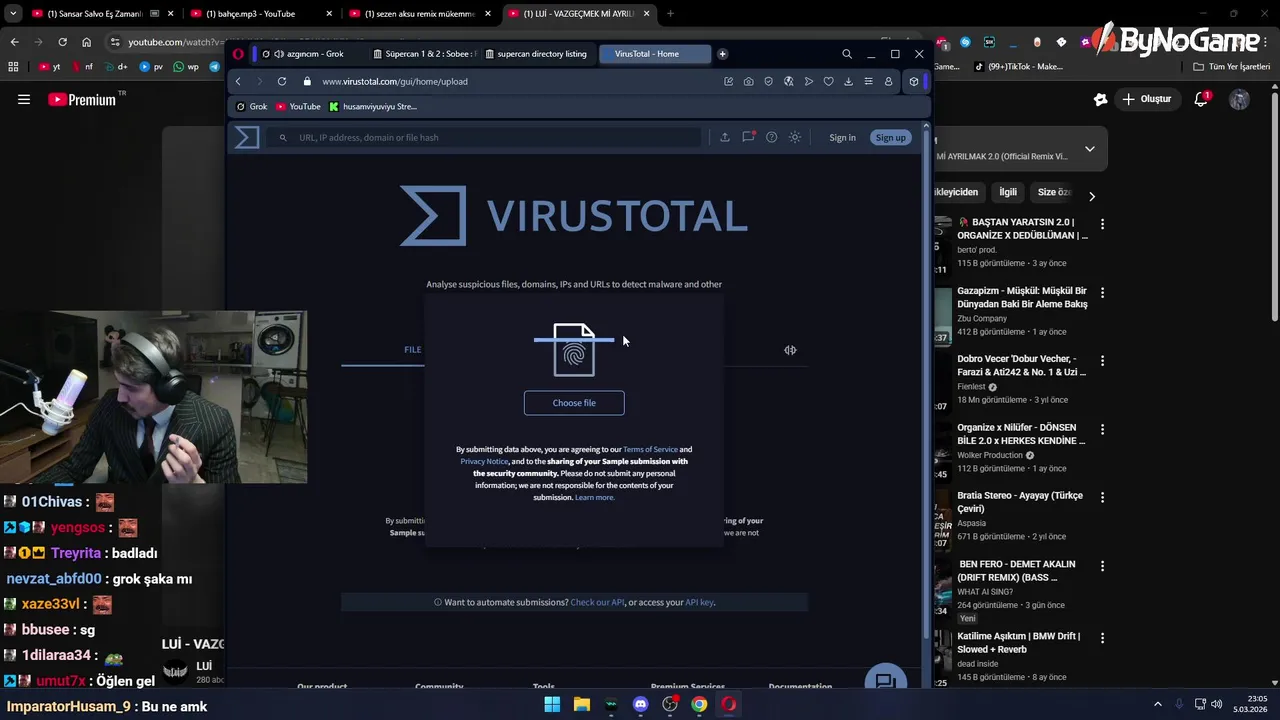Click the Sign in link on VirusTotal
This screenshot has width=1280, height=720.
pos(842,137)
